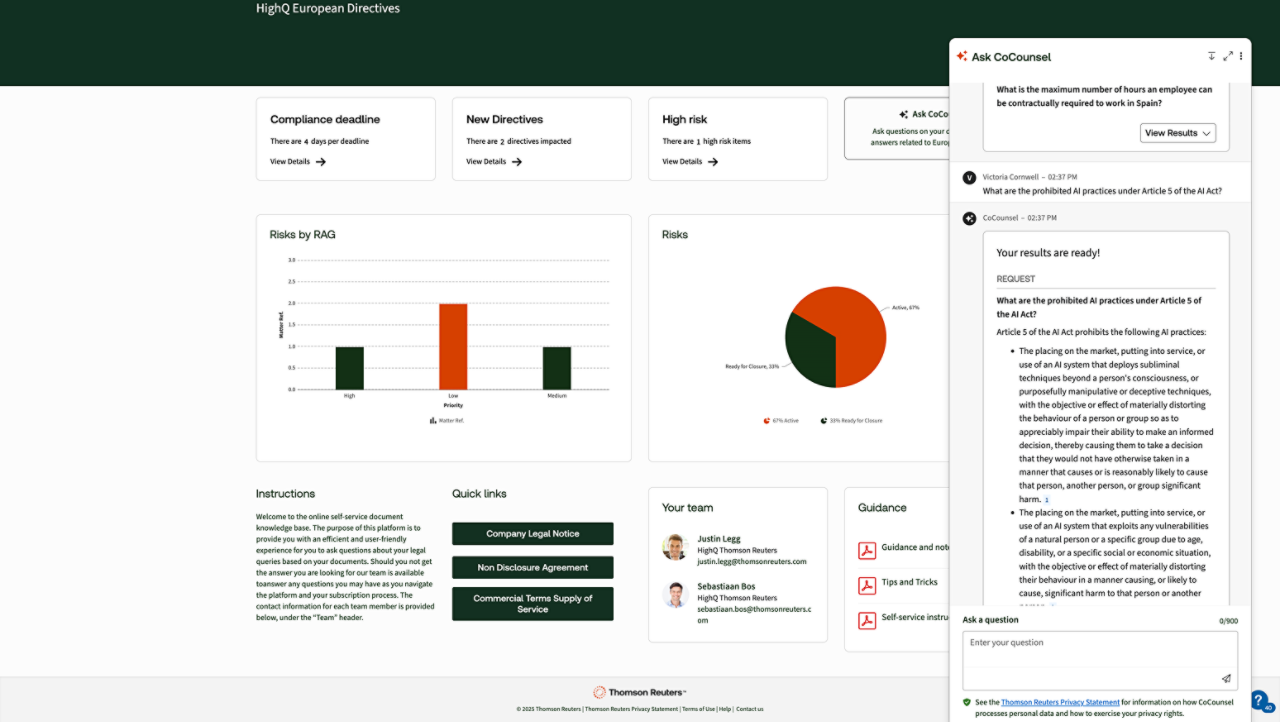The height and width of the screenshot is (722, 1280).
Task: Click the orange Low priority bar
Action: coord(453,346)
